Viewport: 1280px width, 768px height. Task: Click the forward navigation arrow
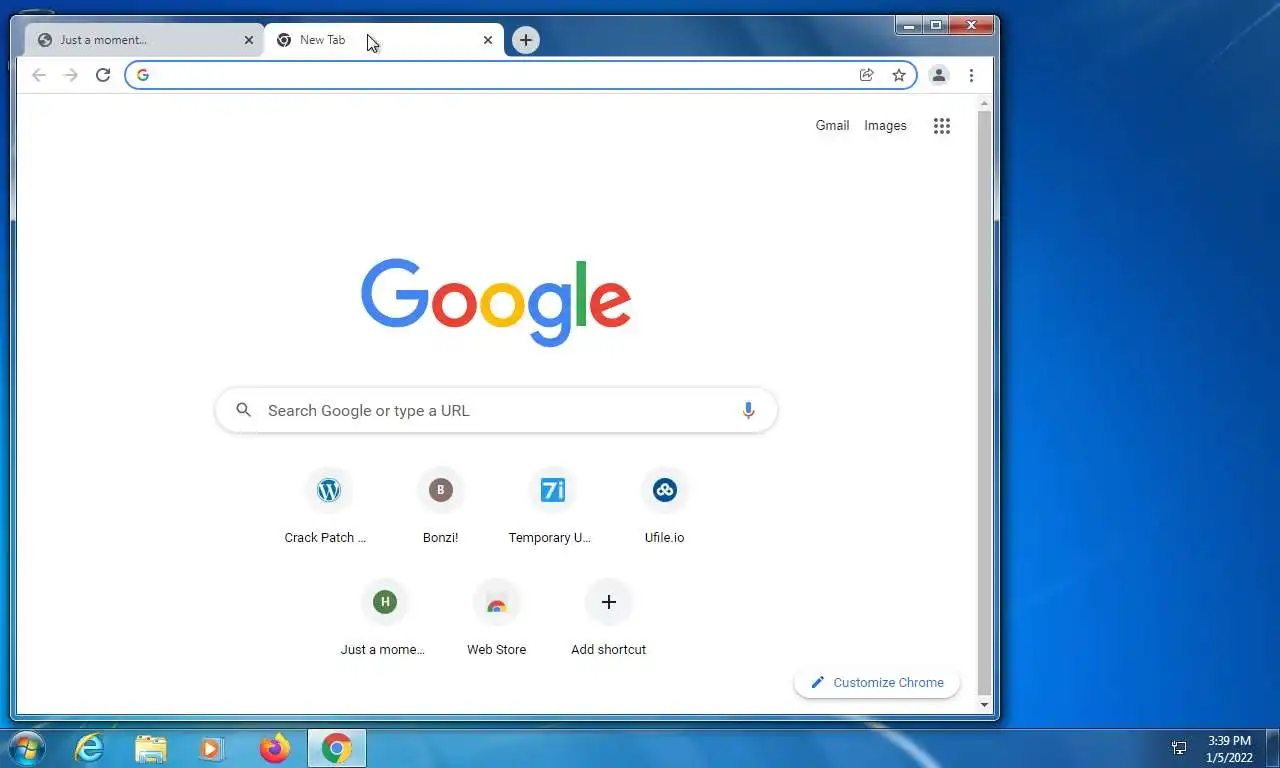coord(71,75)
